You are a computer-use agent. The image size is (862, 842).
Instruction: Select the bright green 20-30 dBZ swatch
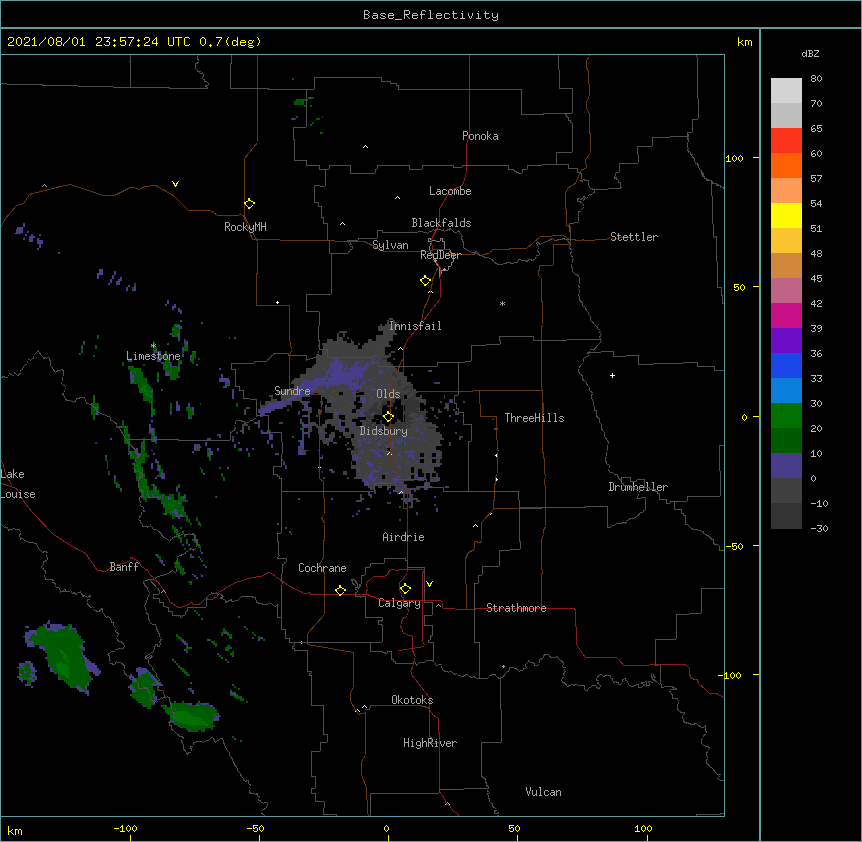(786, 416)
